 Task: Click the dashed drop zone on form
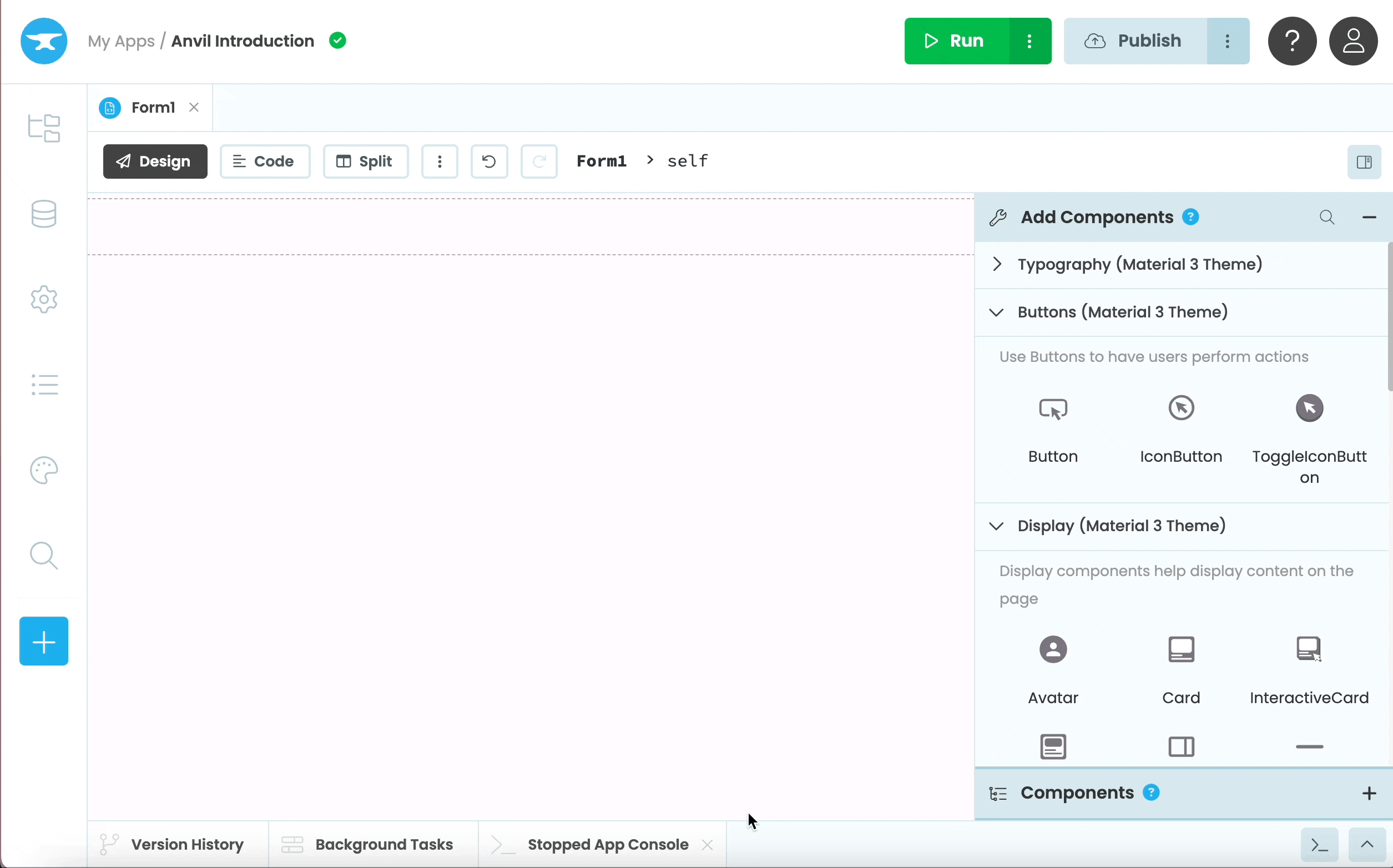[x=531, y=226]
